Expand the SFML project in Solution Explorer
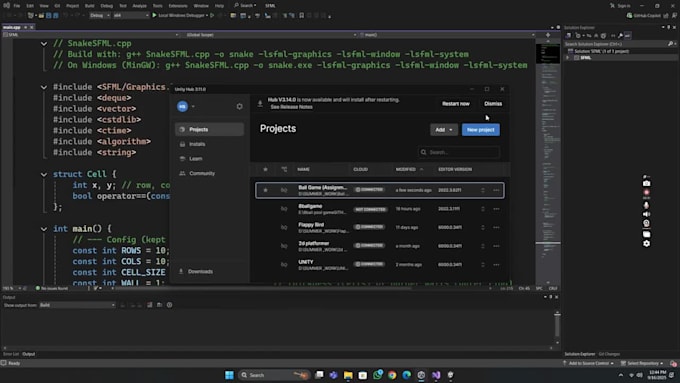Screen dimensions: 680x383 pyautogui.click(x=567, y=58)
